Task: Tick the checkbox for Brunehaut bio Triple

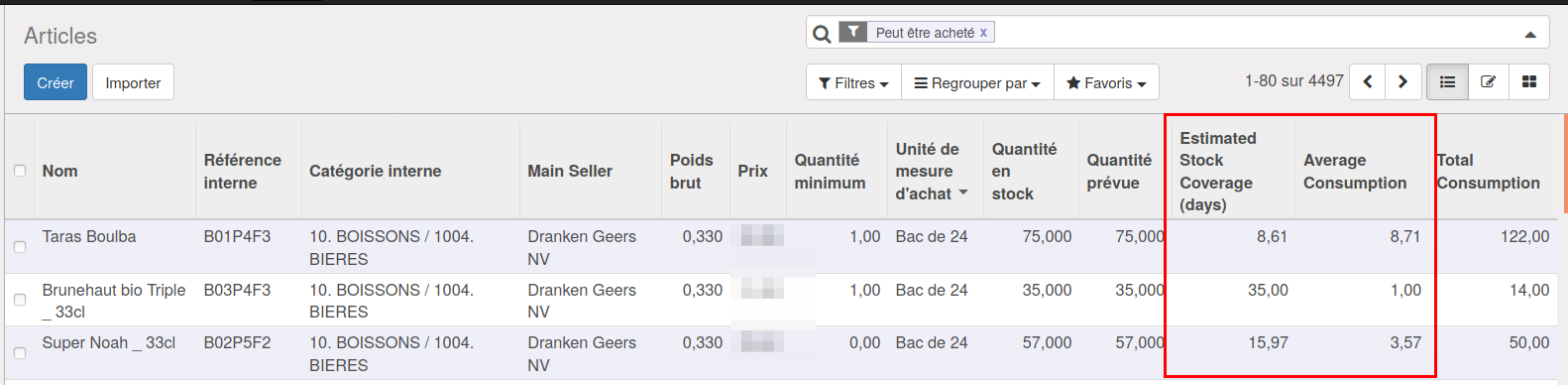Action: coord(20,300)
